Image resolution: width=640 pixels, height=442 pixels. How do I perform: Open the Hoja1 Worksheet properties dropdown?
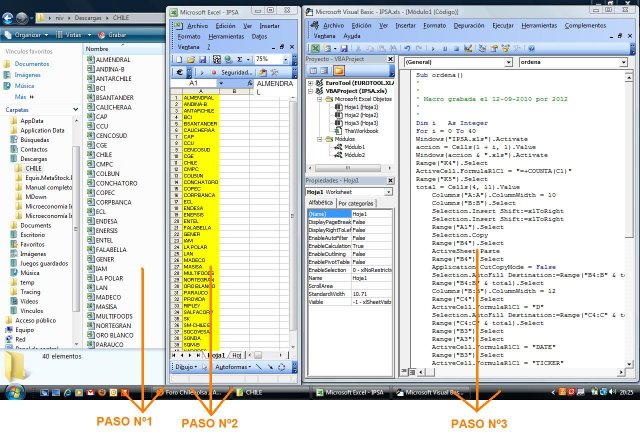point(388,192)
